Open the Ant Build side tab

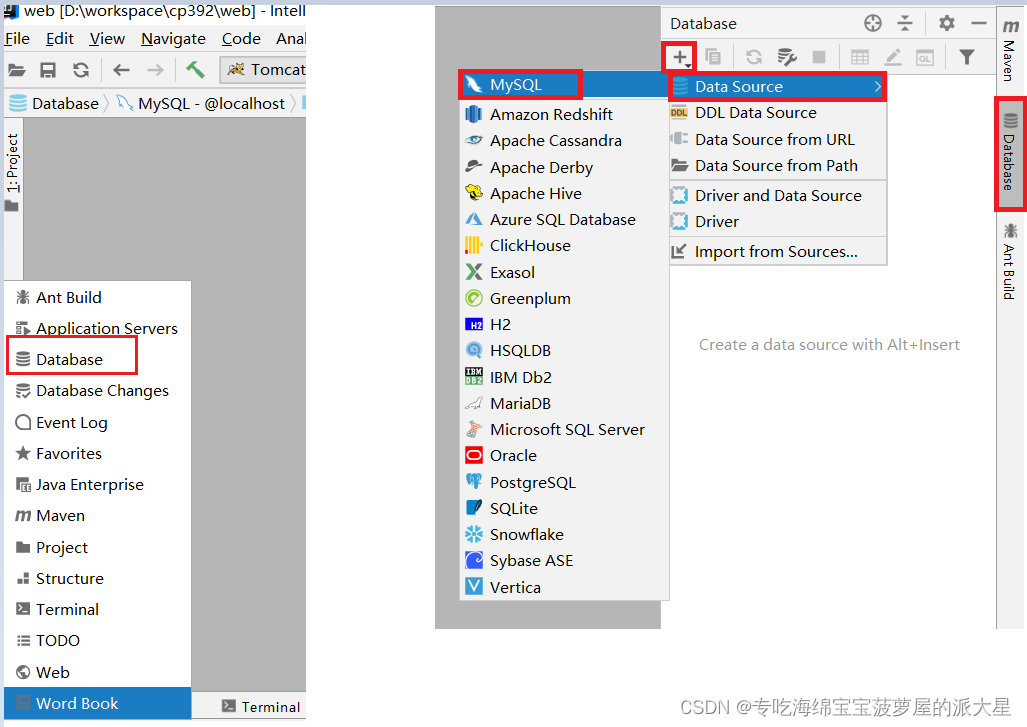coord(1010,261)
